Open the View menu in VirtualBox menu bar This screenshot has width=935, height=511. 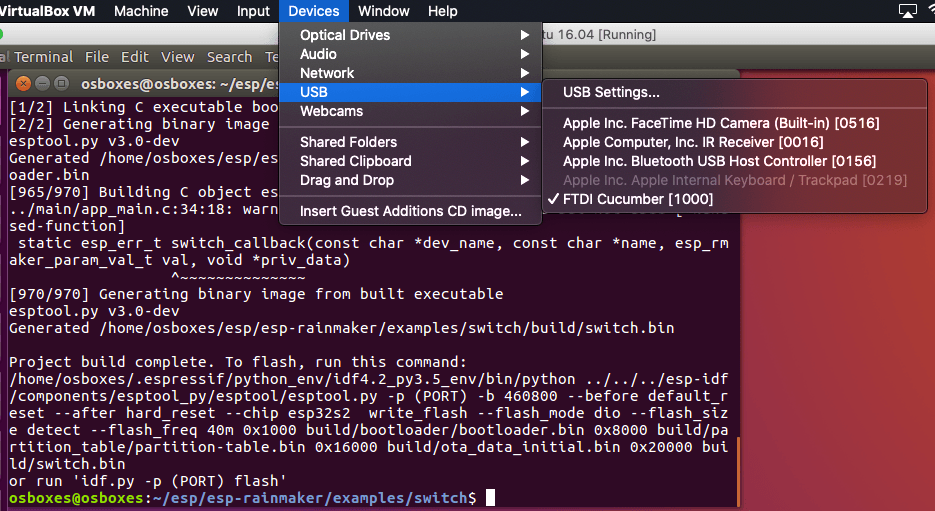point(202,11)
